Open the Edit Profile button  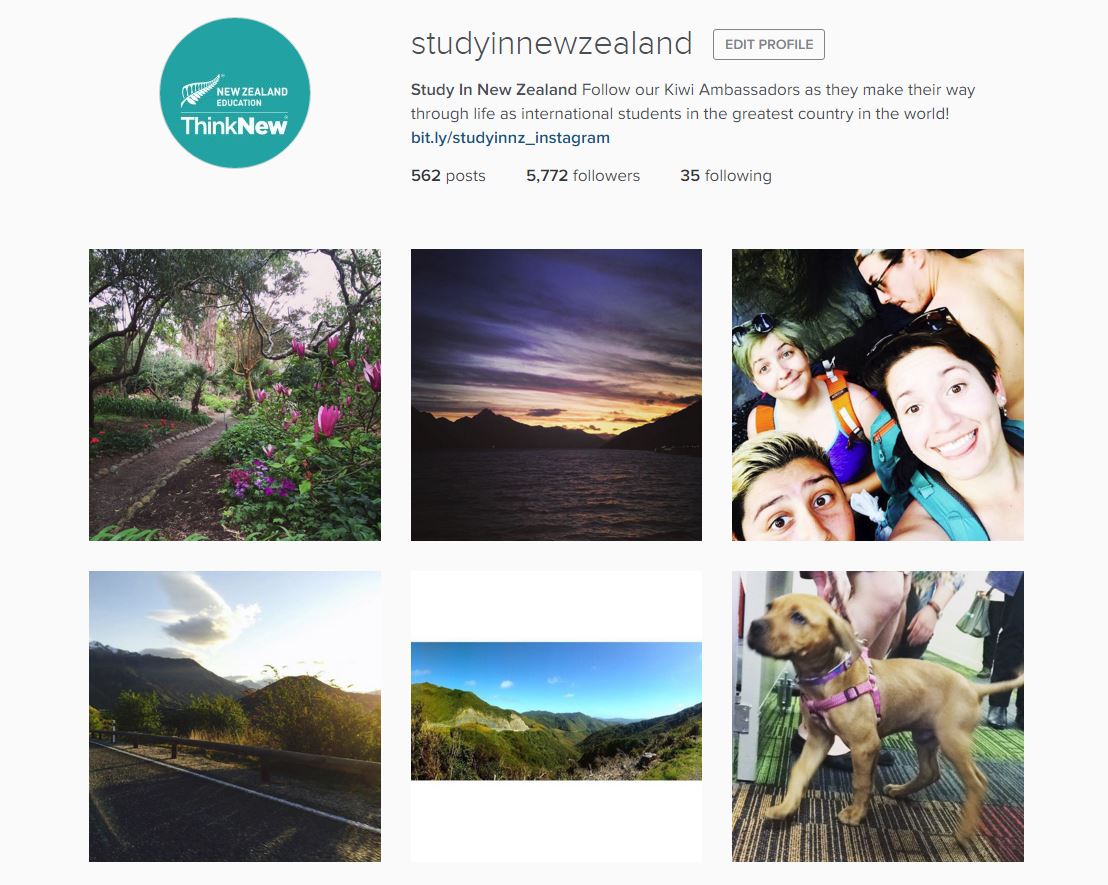(x=769, y=45)
